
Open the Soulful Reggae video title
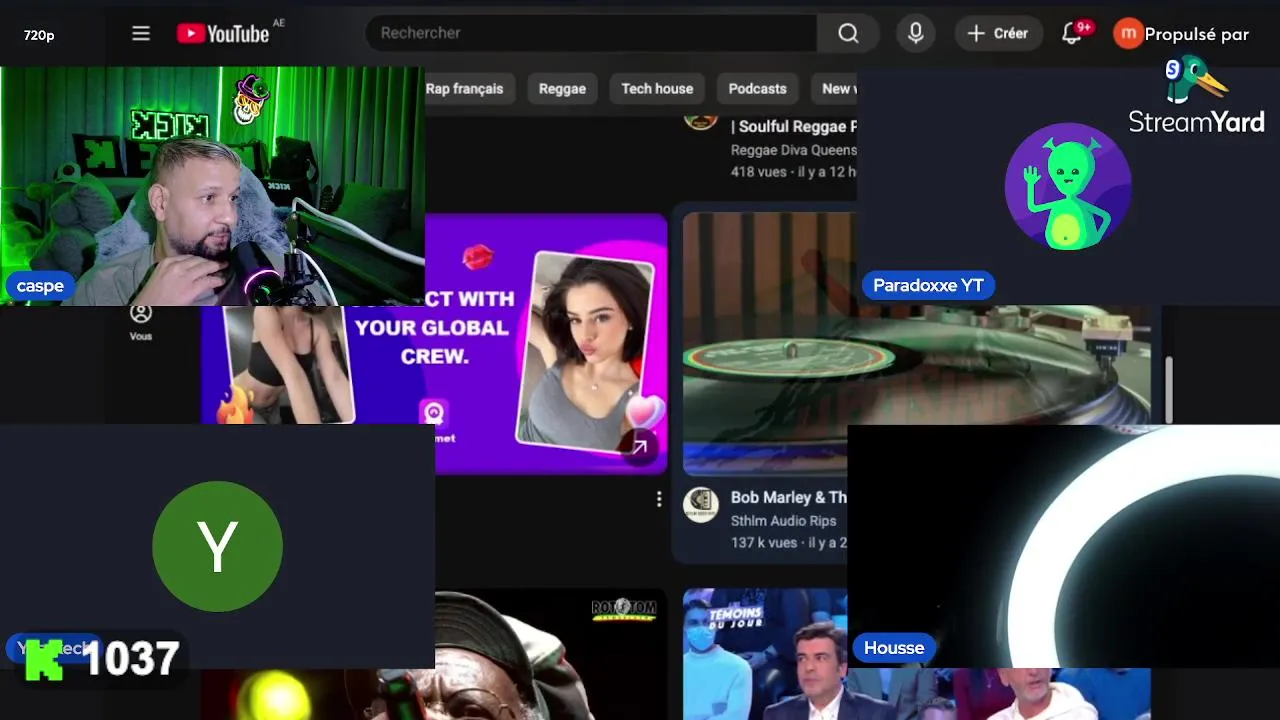pos(794,127)
